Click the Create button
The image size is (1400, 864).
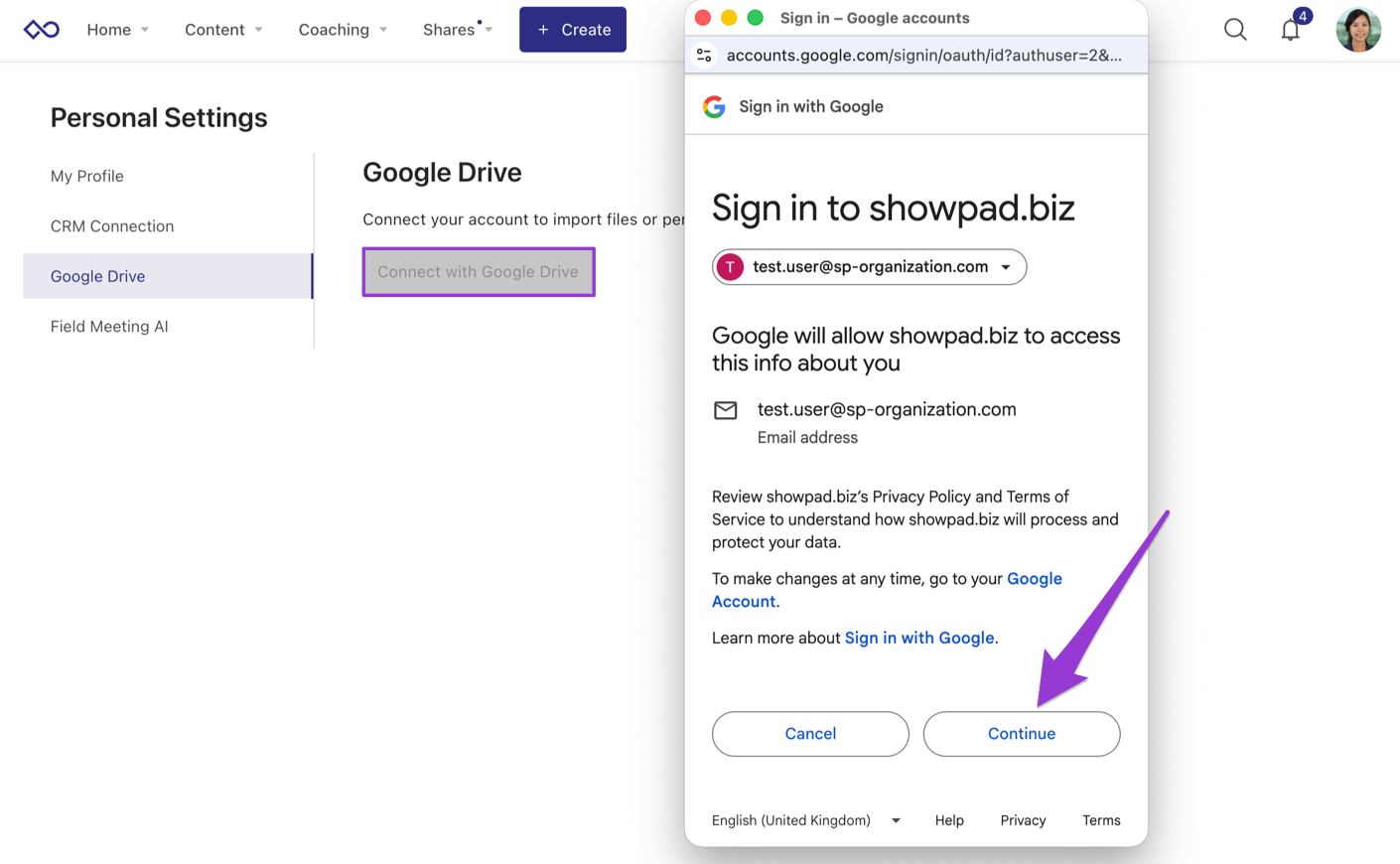pyautogui.click(x=573, y=30)
